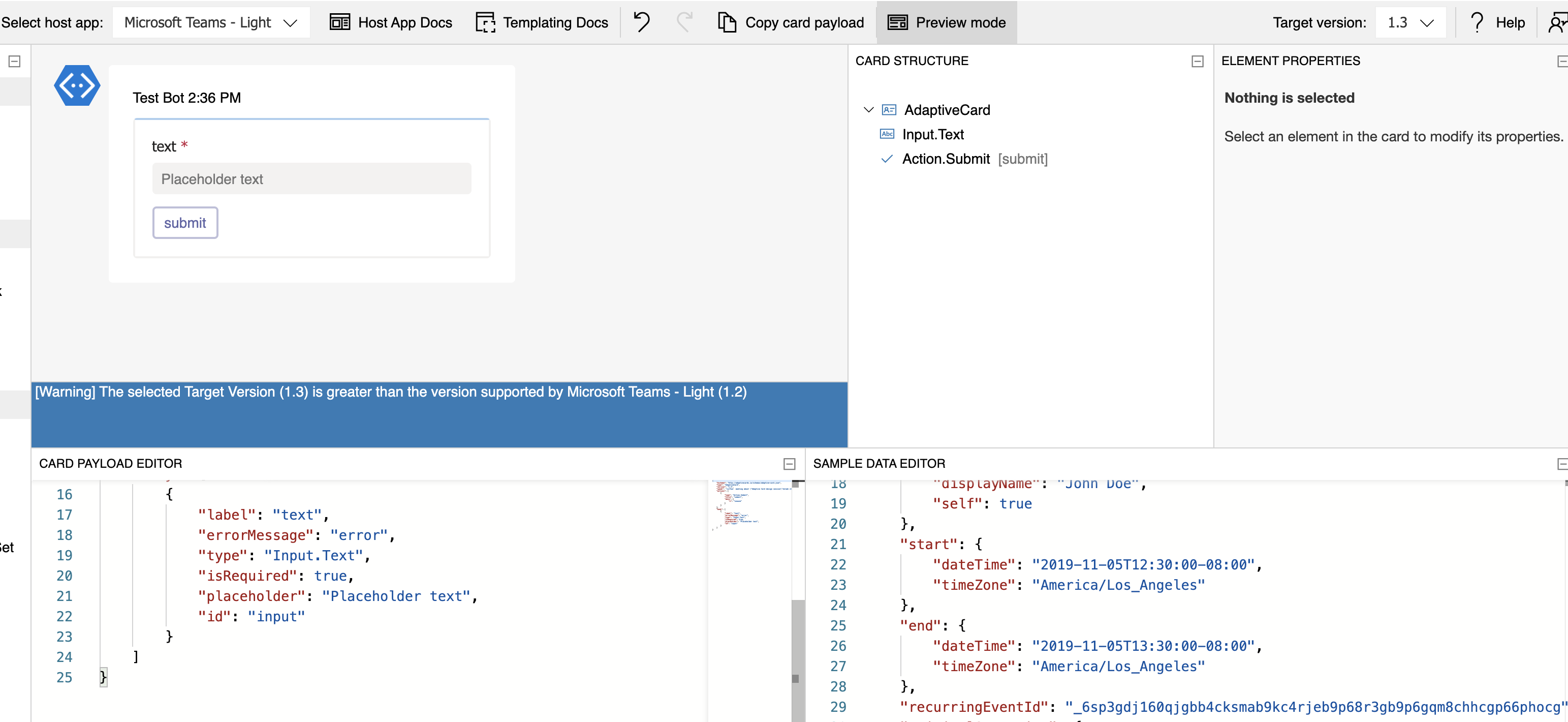Open the Help menu
Viewport: 1568px width, 722px height.
(x=1497, y=22)
